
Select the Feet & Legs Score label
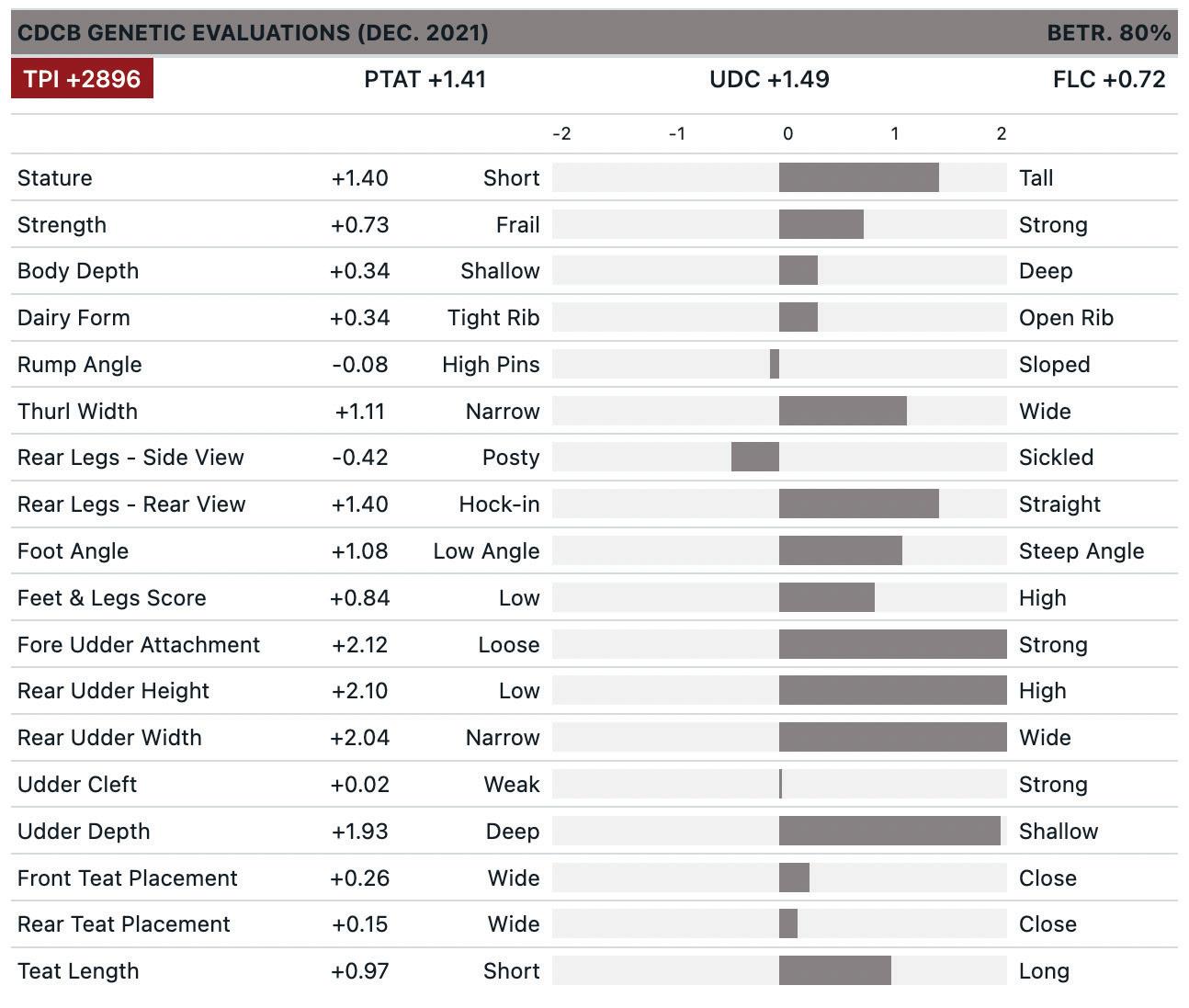click(111, 598)
